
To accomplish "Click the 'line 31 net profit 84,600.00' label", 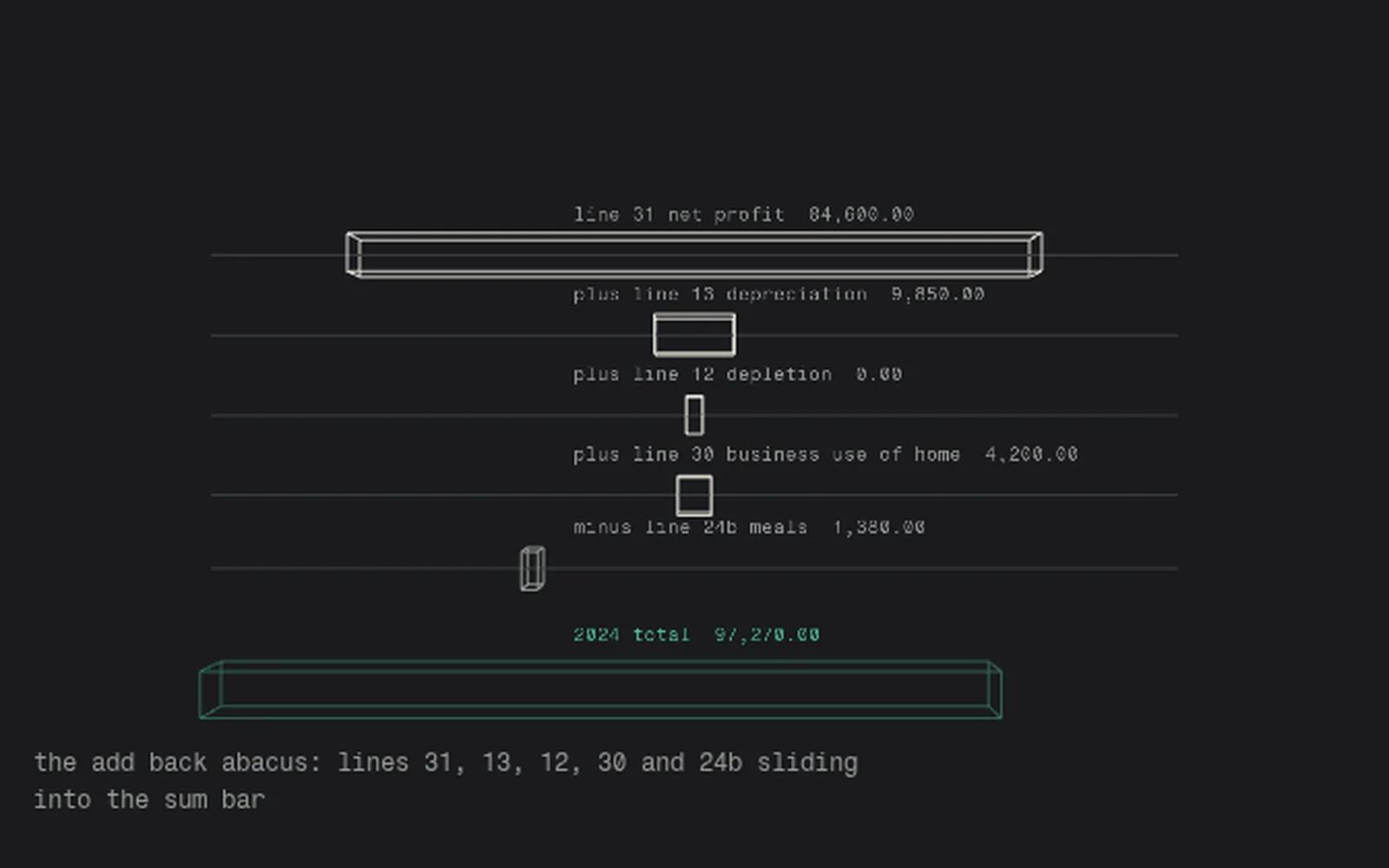I will (743, 214).
